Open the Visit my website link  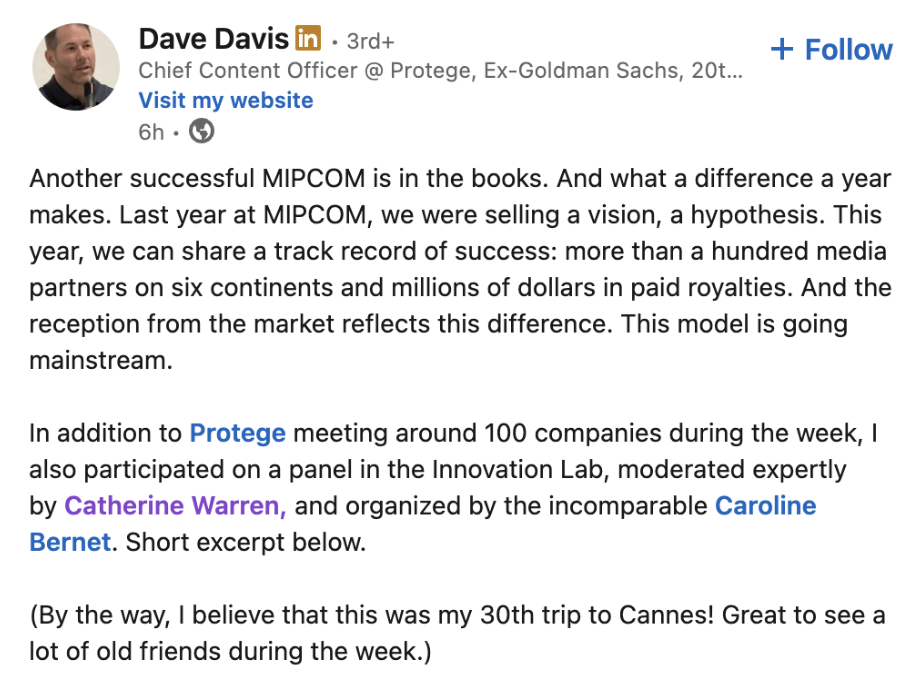tap(225, 100)
